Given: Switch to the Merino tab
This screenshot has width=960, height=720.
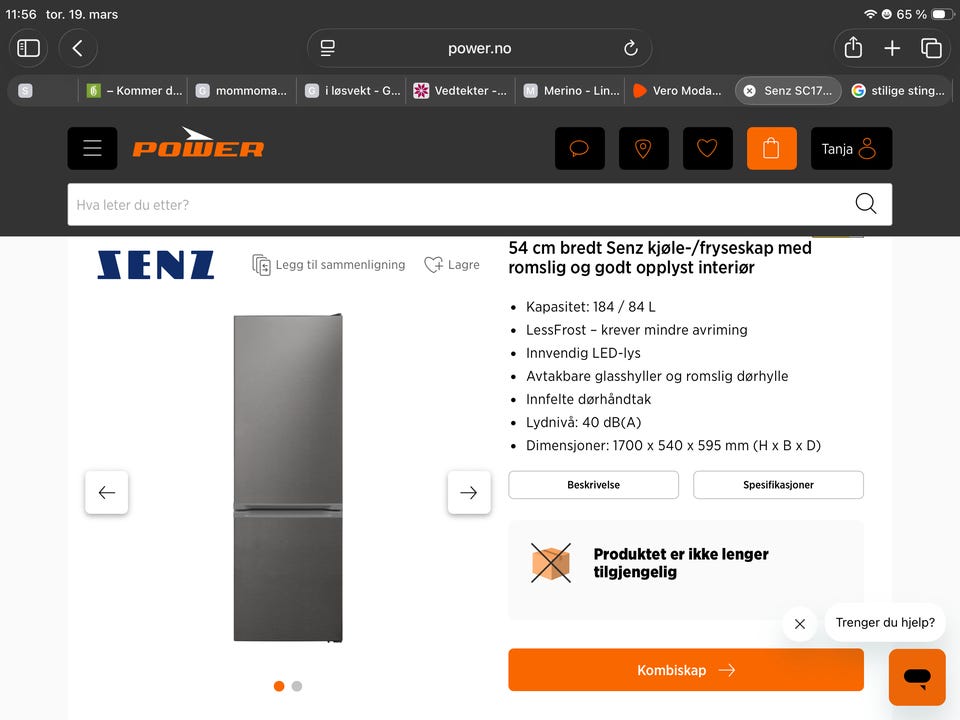Looking at the screenshot, I should pyautogui.click(x=572, y=91).
